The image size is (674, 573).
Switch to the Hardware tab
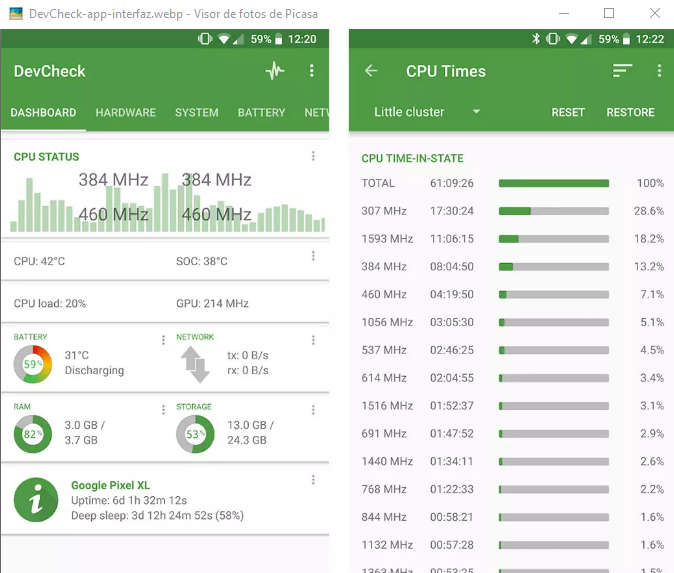point(125,113)
